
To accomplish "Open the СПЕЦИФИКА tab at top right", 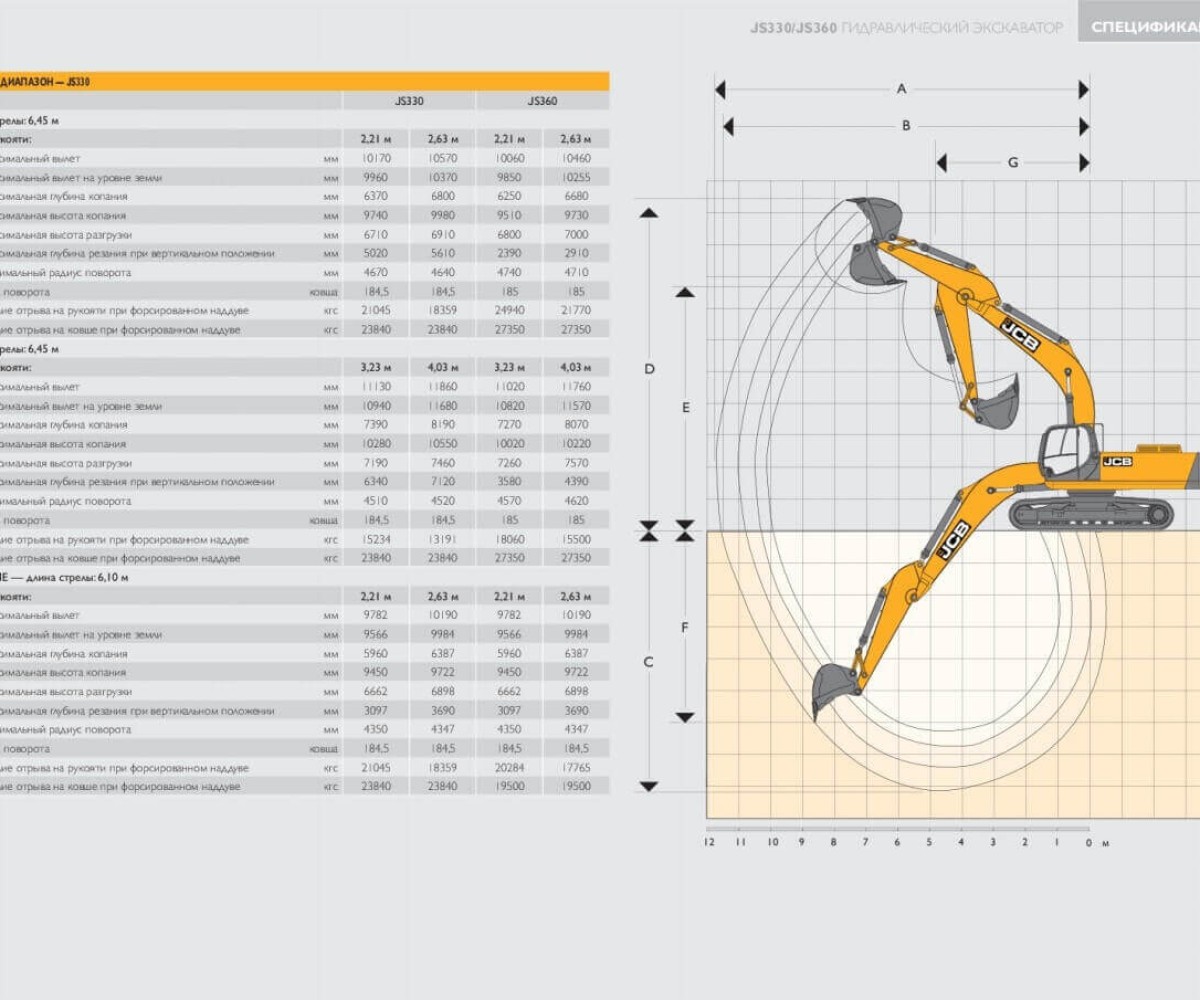I will (1139, 27).
